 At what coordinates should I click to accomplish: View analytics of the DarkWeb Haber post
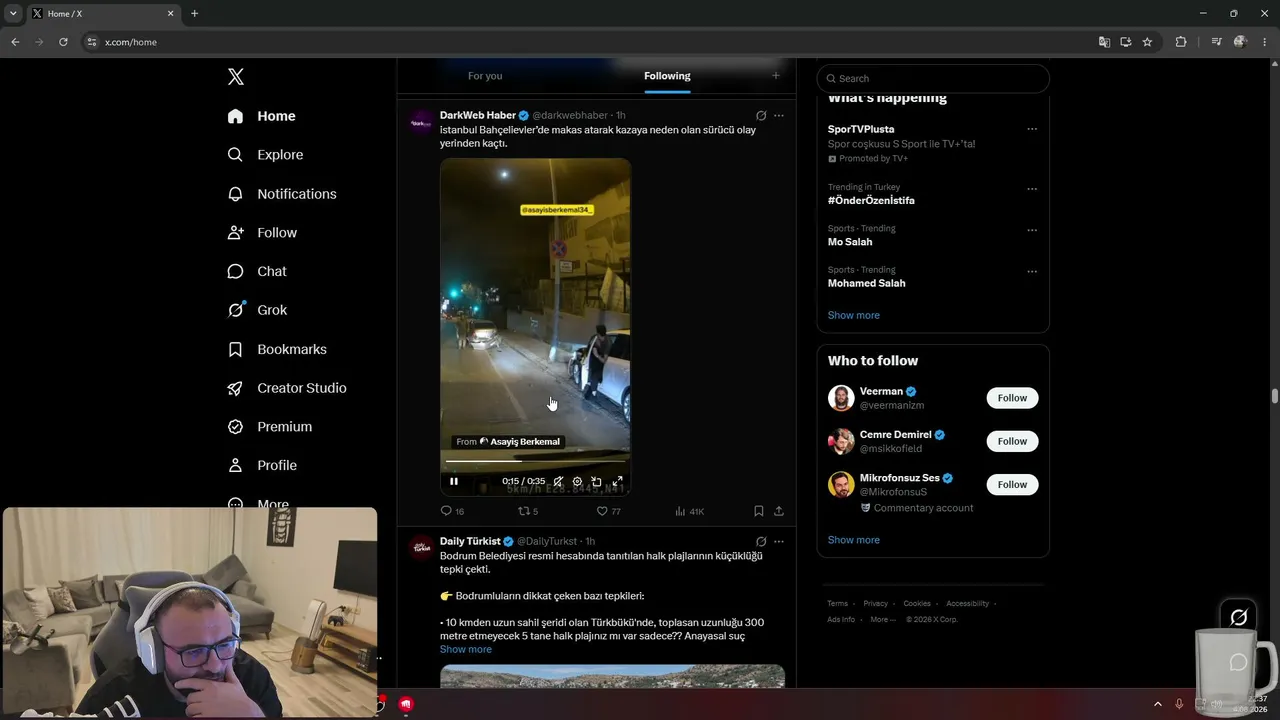point(689,511)
